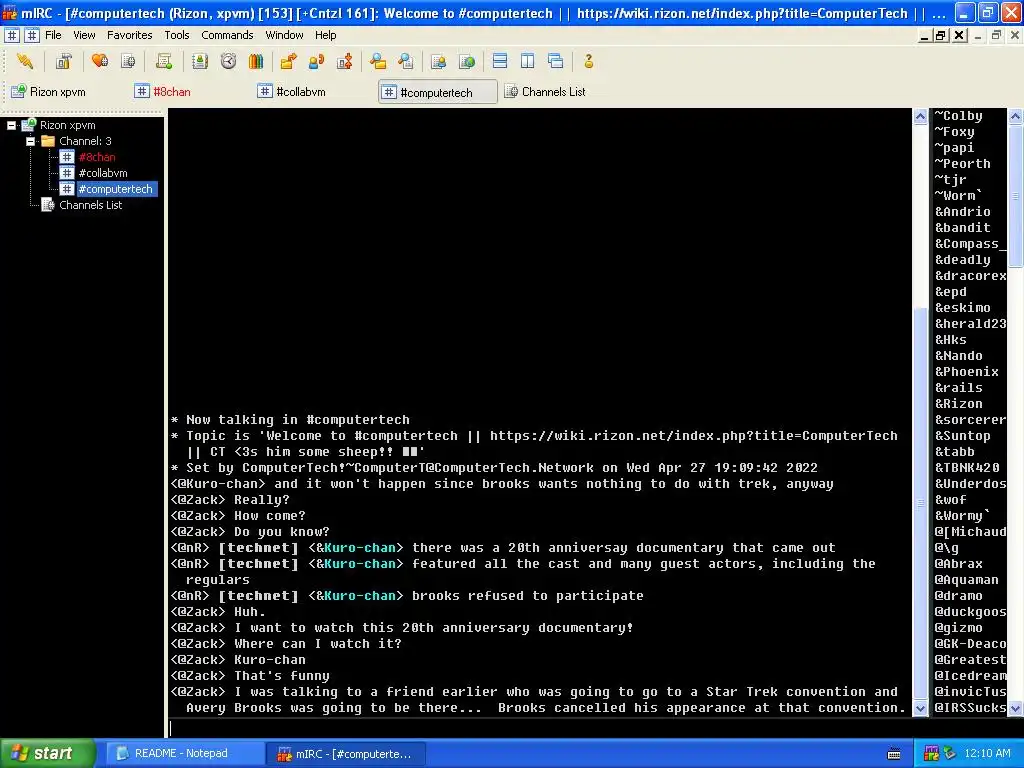Select ~Colby in the nicklist
This screenshot has height=768, width=1024.
(x=958, y=116)
